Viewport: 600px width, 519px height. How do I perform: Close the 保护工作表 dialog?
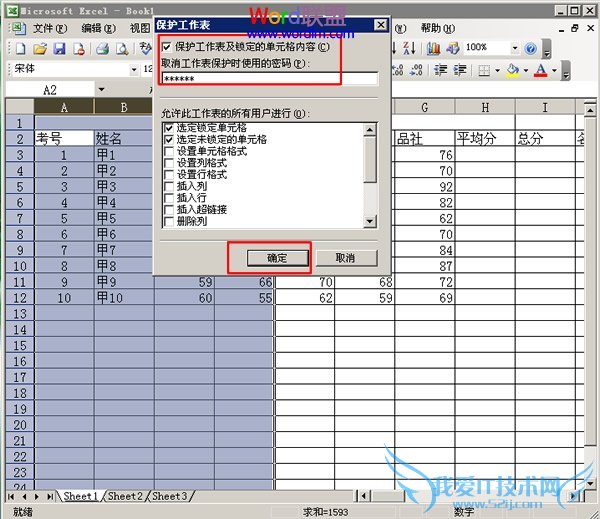[381, 25]
